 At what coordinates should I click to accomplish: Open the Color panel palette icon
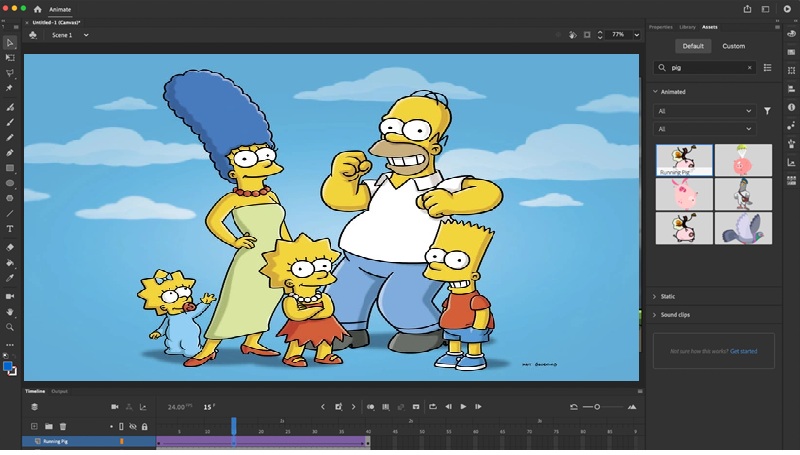(791, 34)
